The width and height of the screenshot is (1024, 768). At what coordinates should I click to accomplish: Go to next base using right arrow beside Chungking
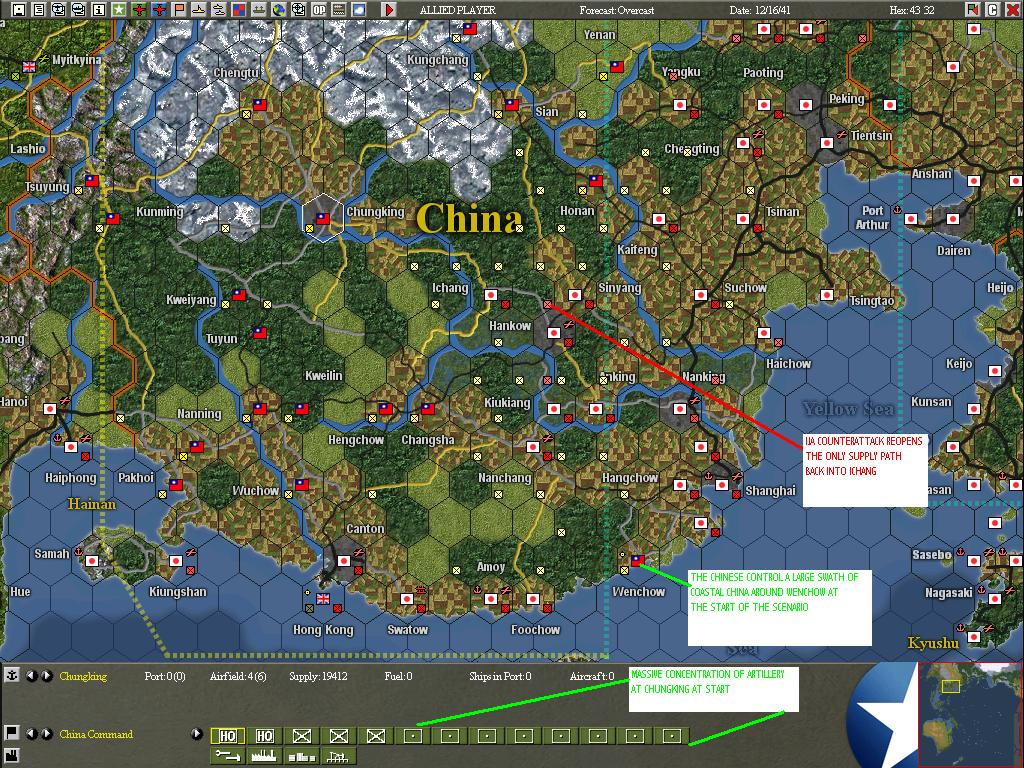tap(46, 676)
